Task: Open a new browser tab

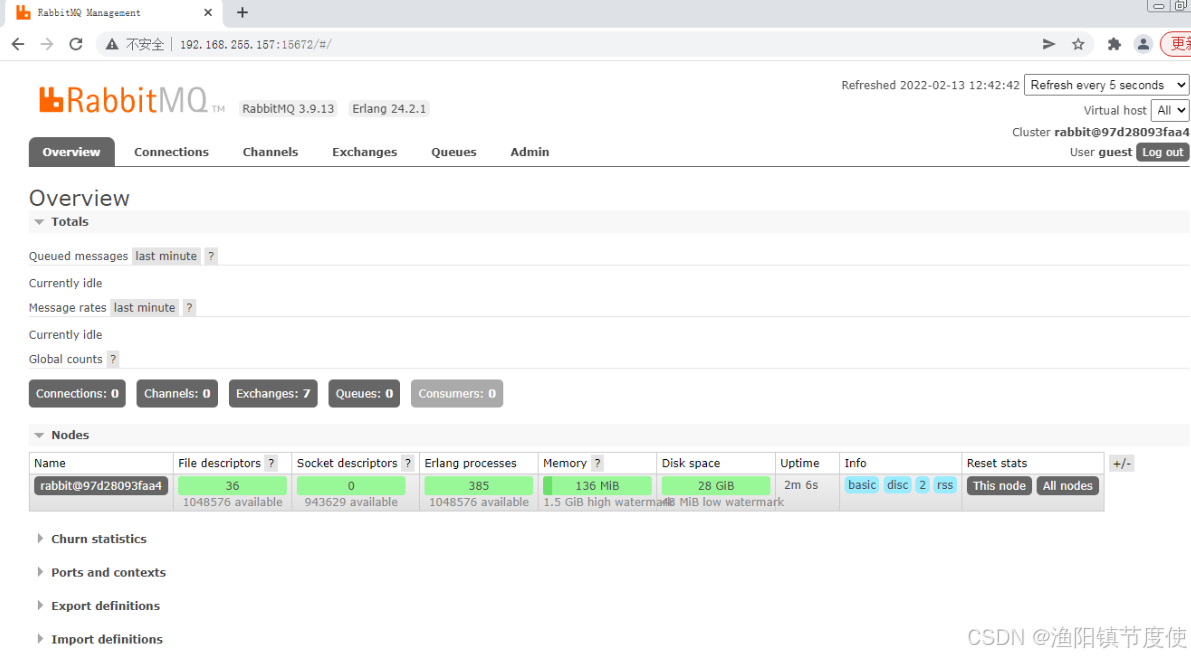Action: click(x=242, y=12)
